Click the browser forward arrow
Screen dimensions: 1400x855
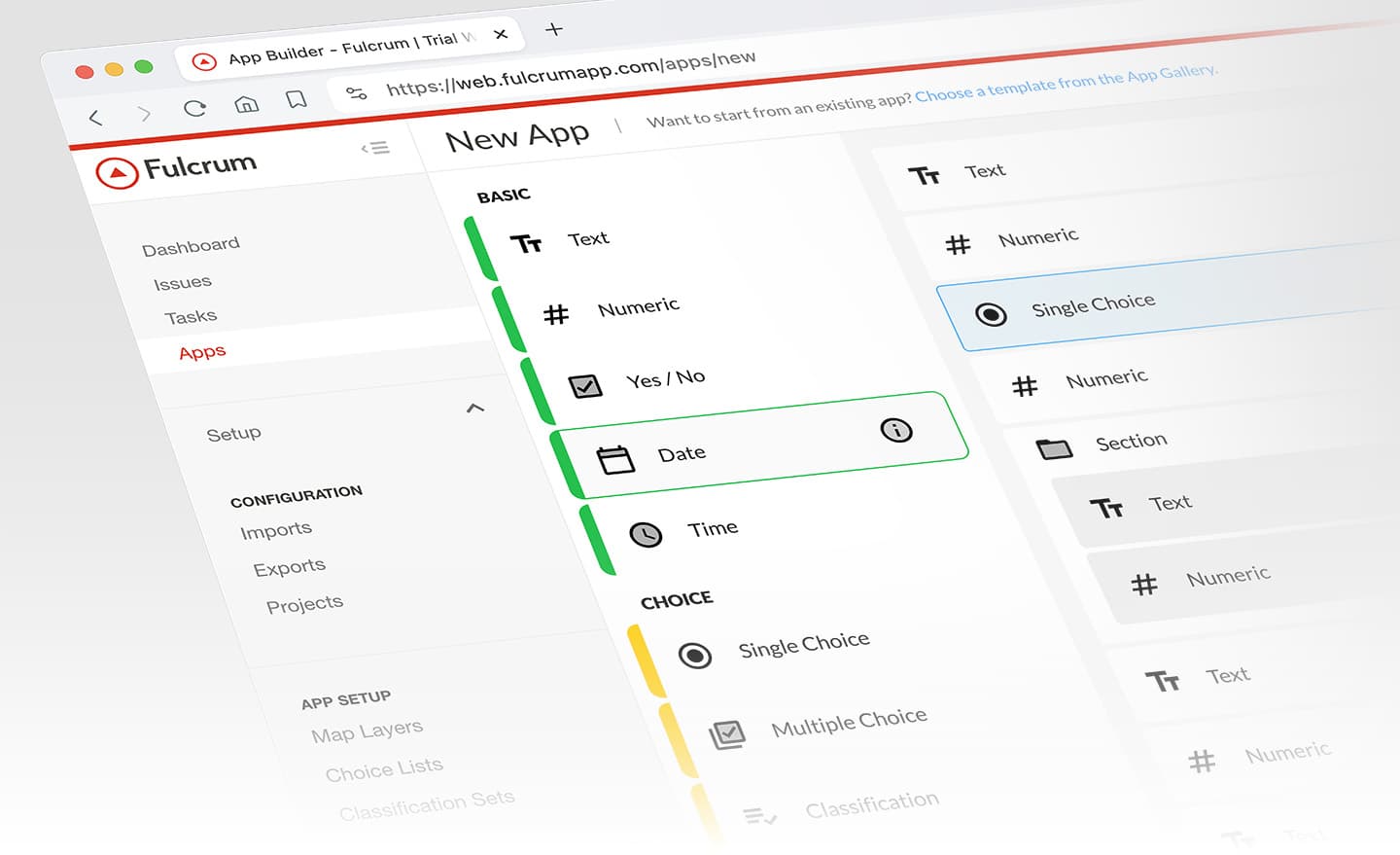pyautogui.click(x=145, y=114)
